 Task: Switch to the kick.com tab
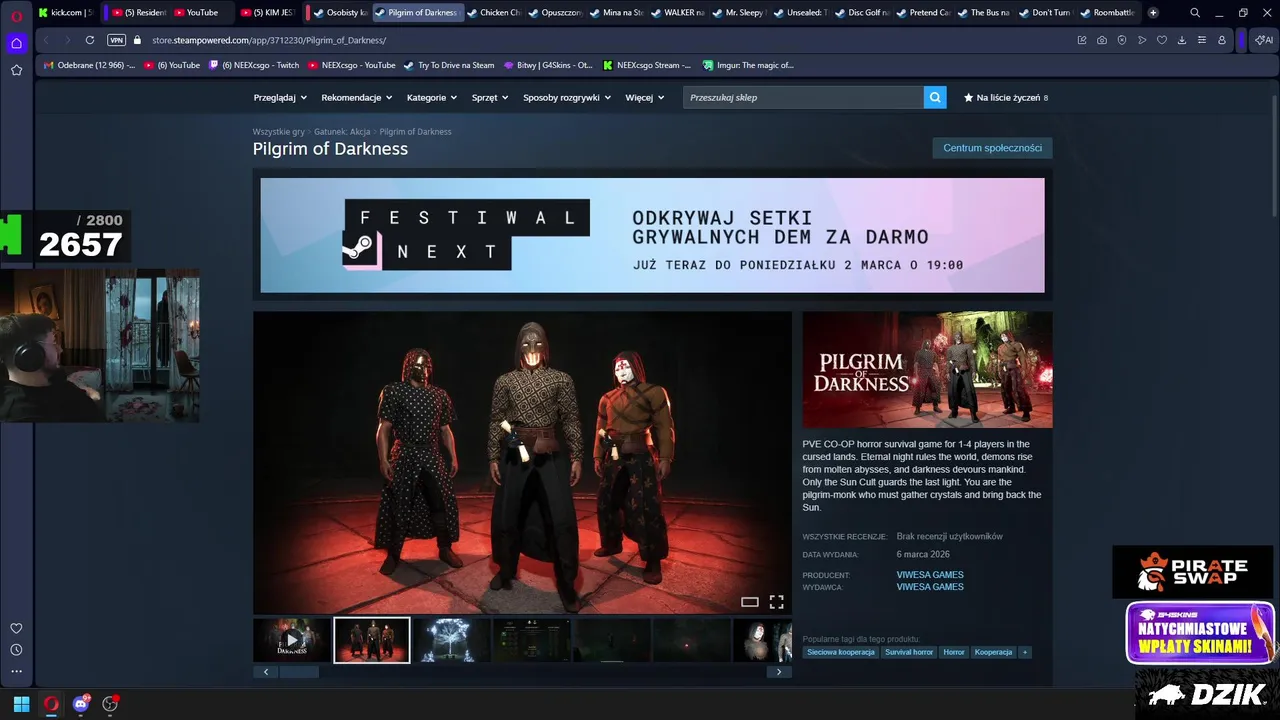[x=65, y=13]
